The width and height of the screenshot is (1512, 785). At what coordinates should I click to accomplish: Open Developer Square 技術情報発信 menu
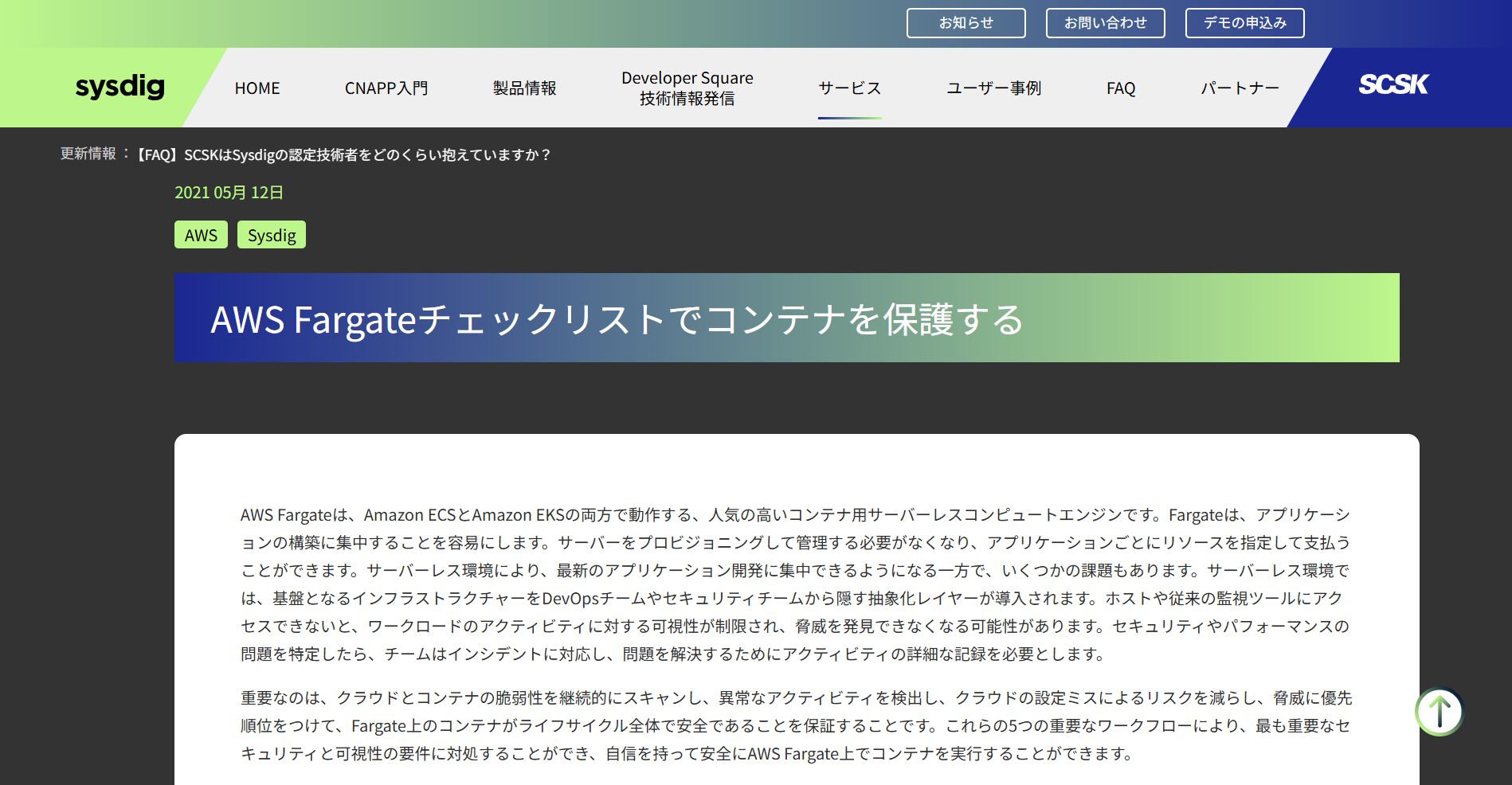tap(687, 88)
